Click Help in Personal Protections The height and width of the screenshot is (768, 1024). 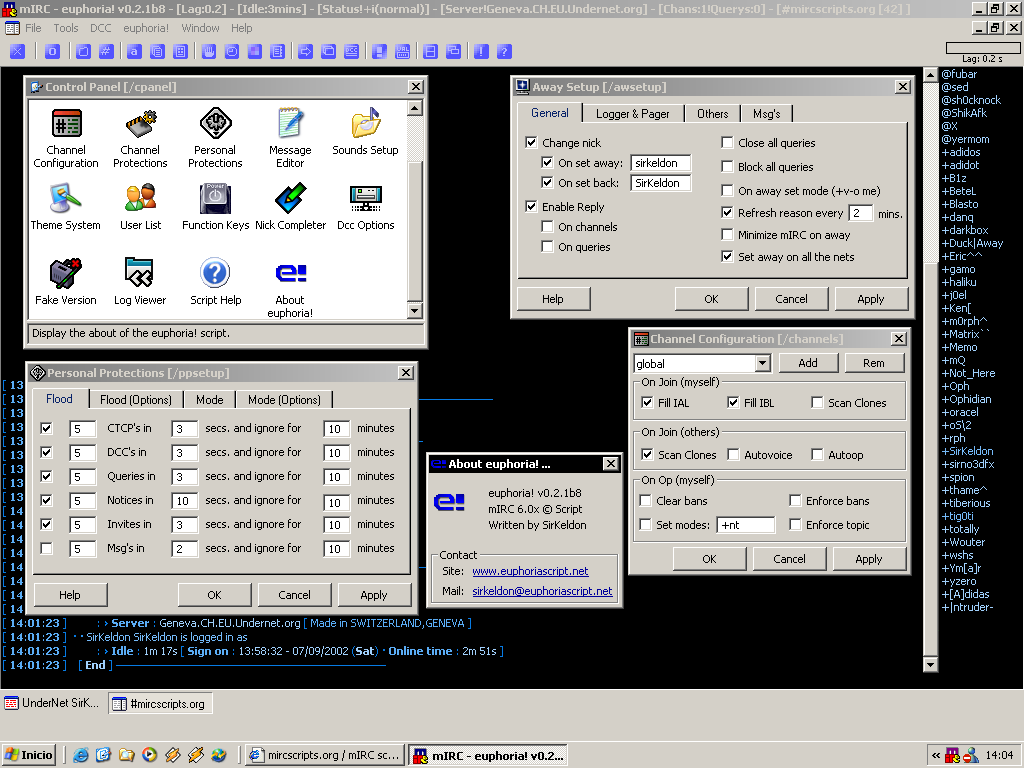[x=70, y=595]
